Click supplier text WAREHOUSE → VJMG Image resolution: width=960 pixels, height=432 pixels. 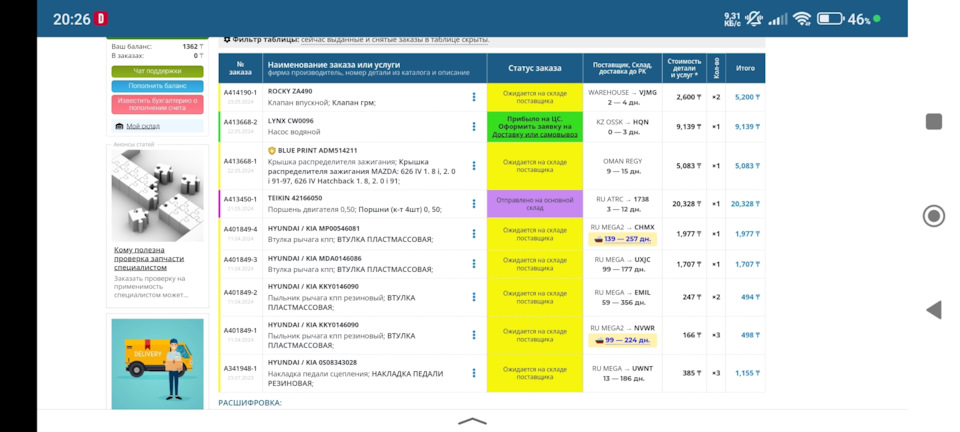(623, 92)
